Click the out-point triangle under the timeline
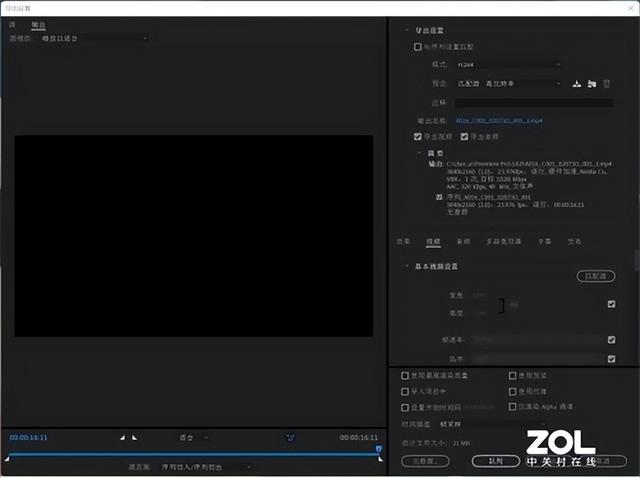640x478 pixels. coord(380,459)
